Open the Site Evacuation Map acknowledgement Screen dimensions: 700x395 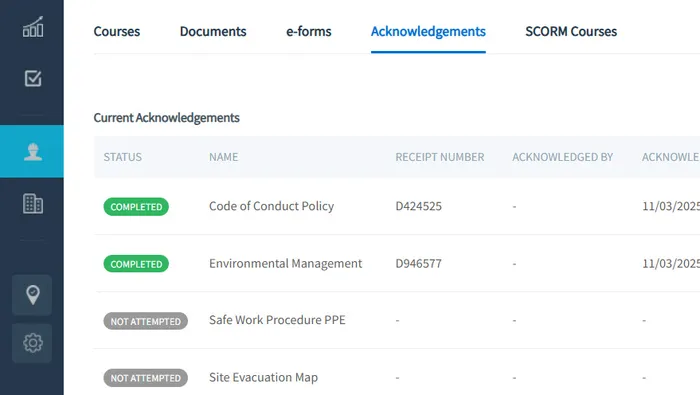(x=263, y=377)
